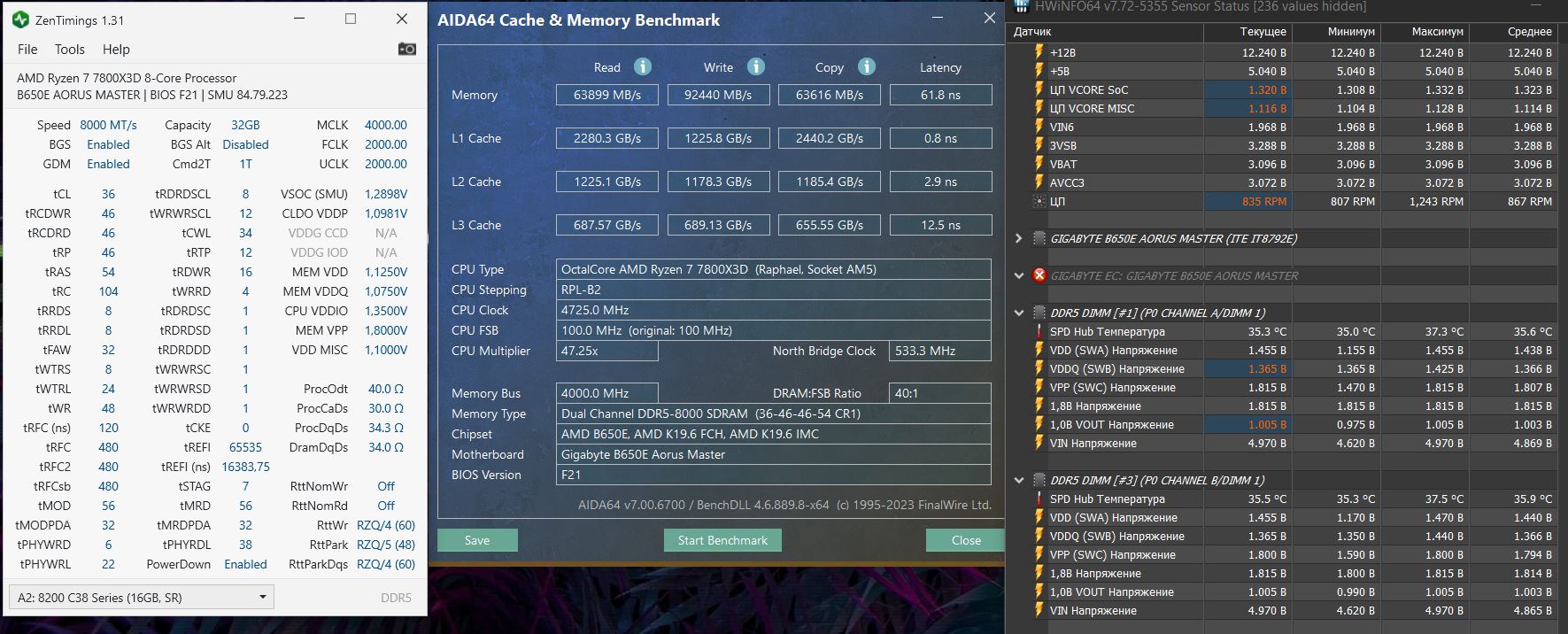Select the 3VSB sensor row in HWiNFO
The width and height of the screenshot is (1568, 634).
tap(1282, 145)
